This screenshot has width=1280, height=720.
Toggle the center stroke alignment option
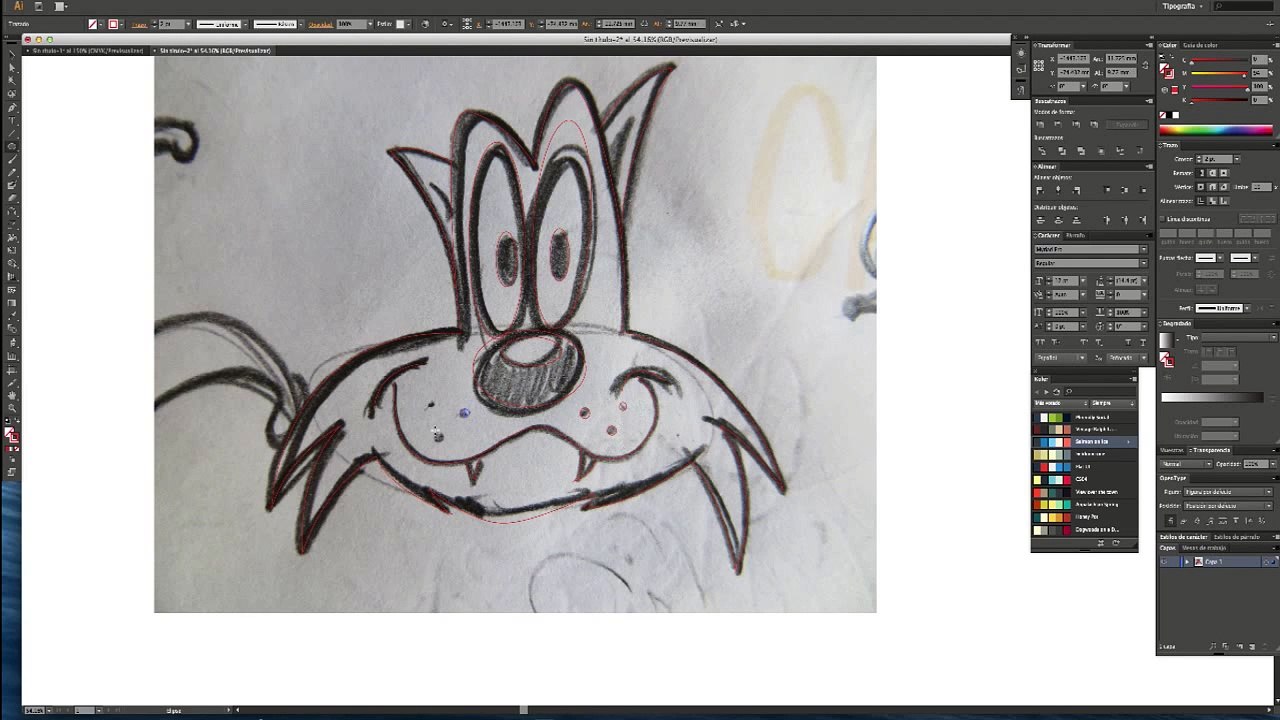1202,201
